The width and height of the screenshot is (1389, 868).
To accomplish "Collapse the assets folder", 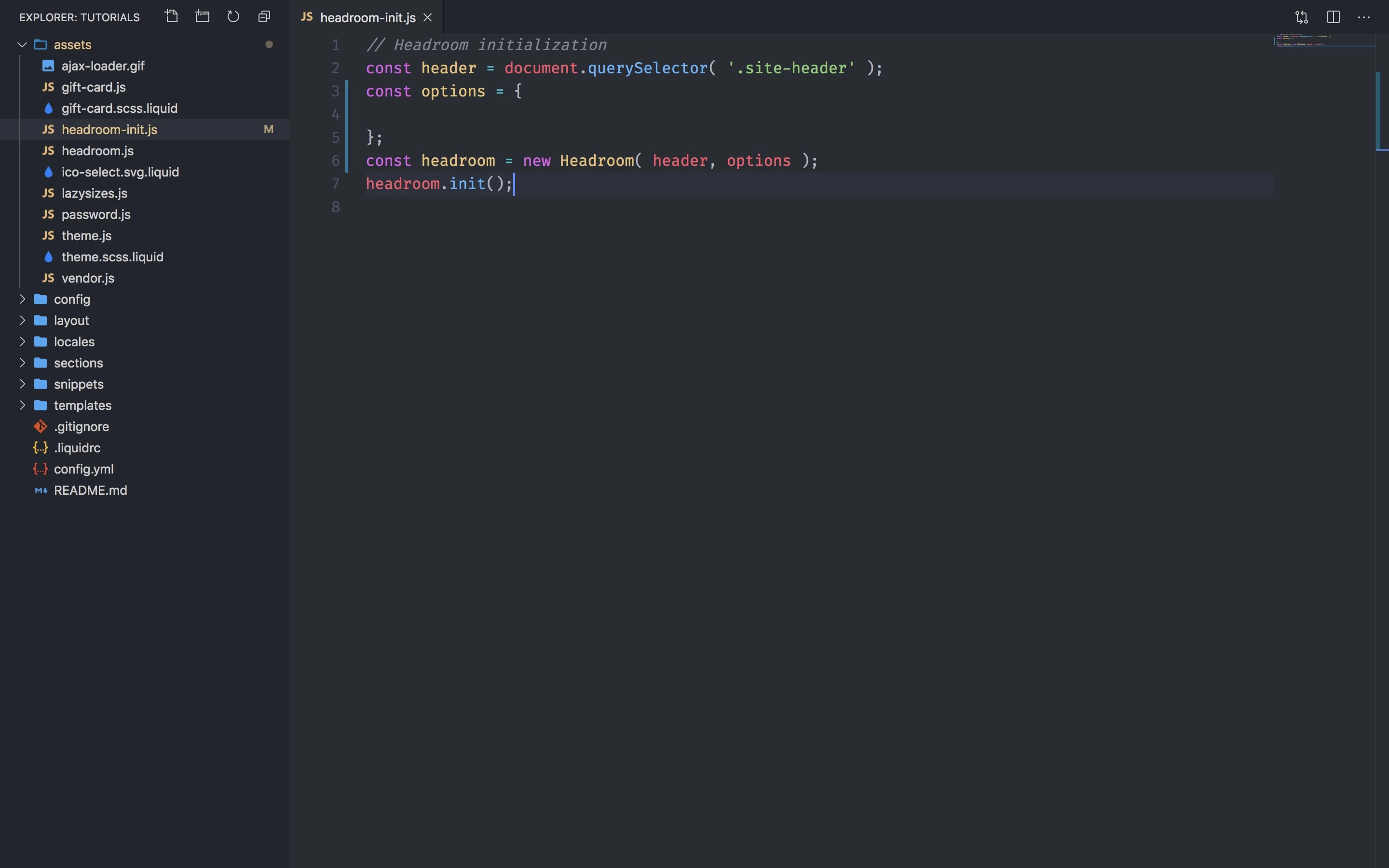I will click(22, 44).
